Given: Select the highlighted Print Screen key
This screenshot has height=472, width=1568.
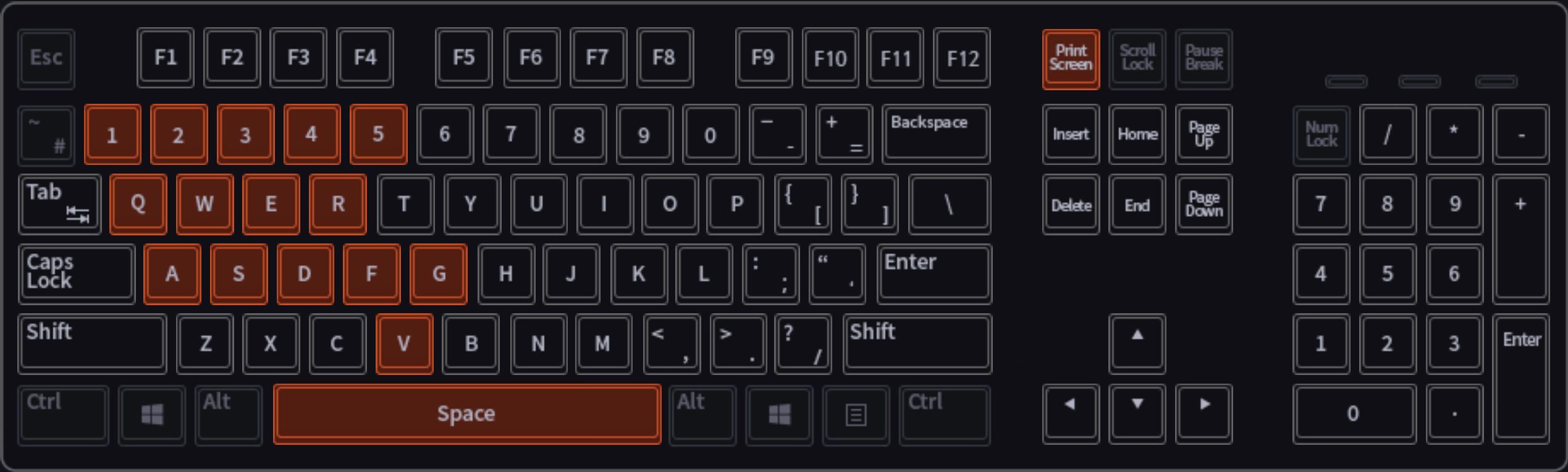Looking at the screenshot, I should [1071, 59].
